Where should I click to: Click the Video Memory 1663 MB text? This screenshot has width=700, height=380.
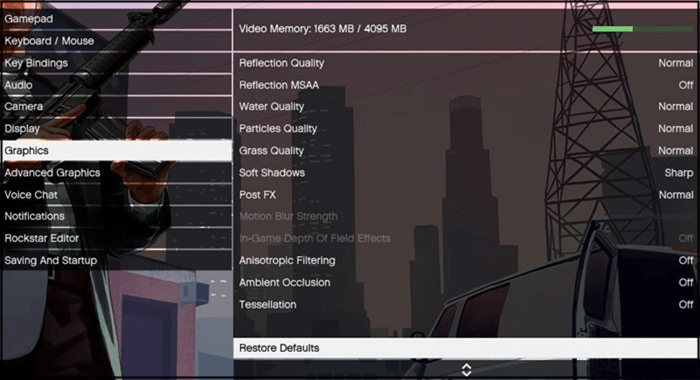(323, 29)
